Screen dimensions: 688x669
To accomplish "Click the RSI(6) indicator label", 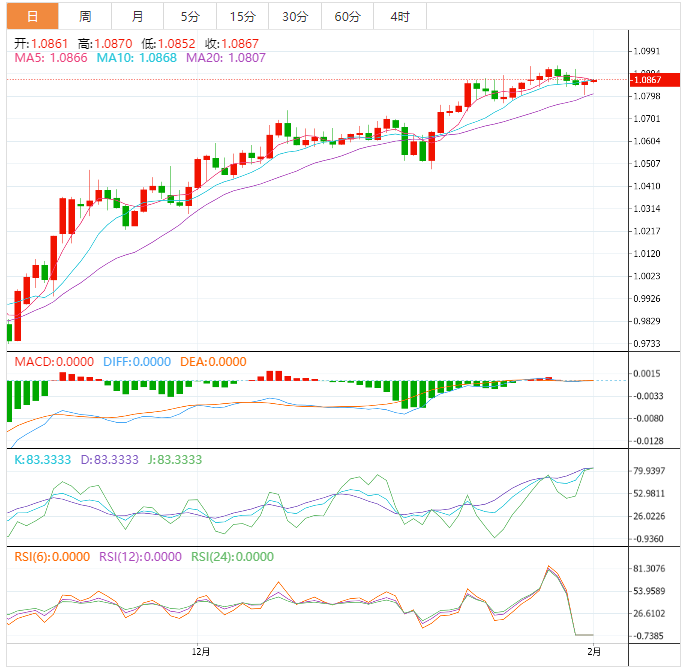I will click(x=51, y=557).
